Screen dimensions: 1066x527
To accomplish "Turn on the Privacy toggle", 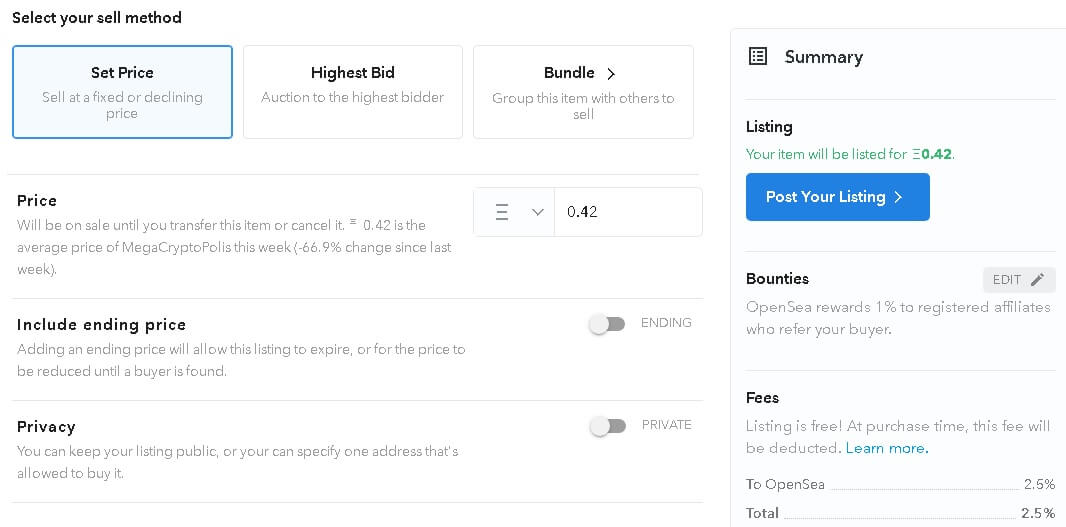I will tap(607, 426).
